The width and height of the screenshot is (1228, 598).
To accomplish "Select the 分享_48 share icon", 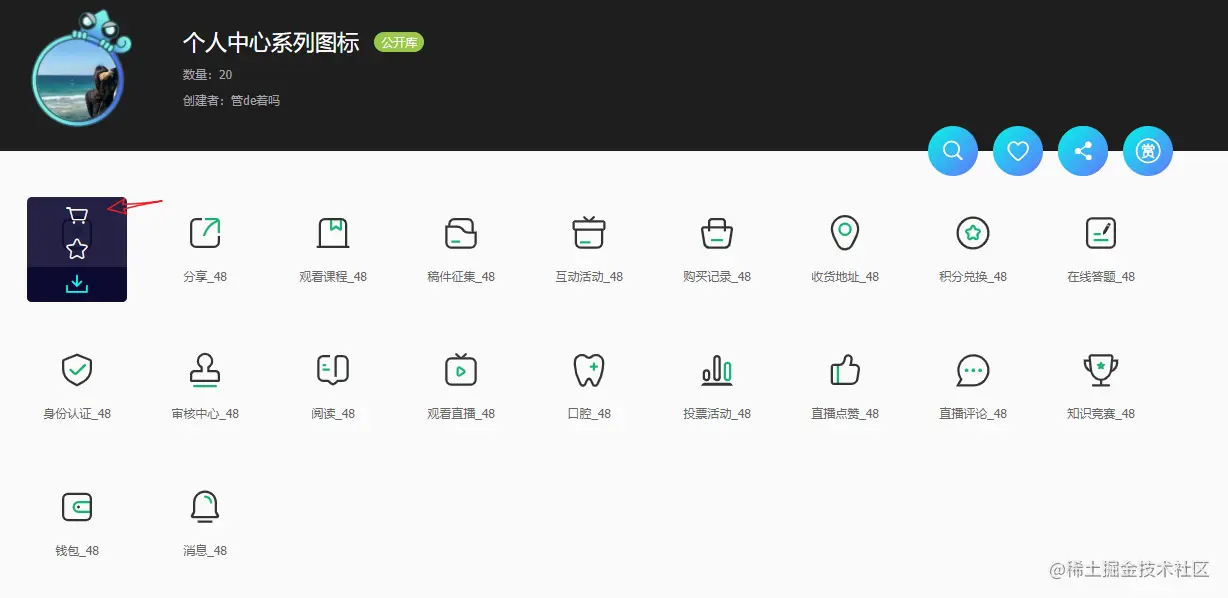I will 205,232.
